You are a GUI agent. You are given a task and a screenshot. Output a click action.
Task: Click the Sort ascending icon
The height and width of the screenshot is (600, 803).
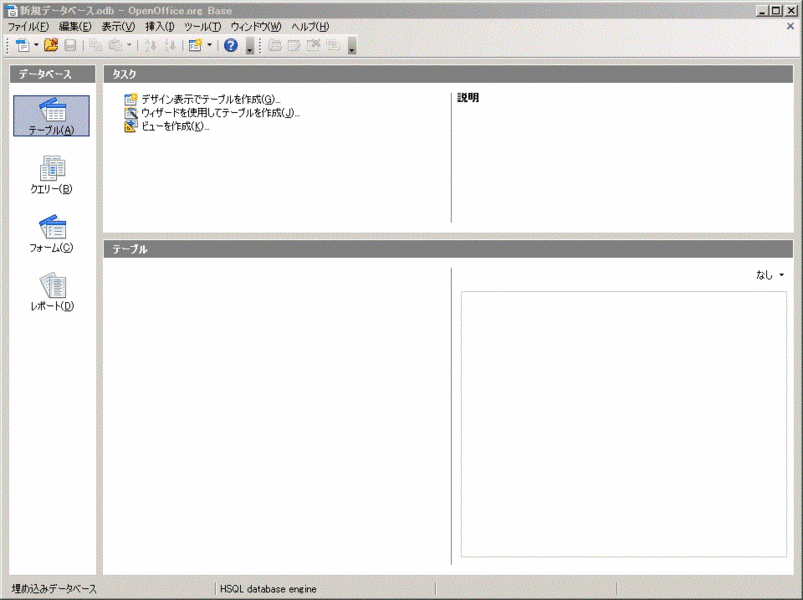(x=151, y=46)
